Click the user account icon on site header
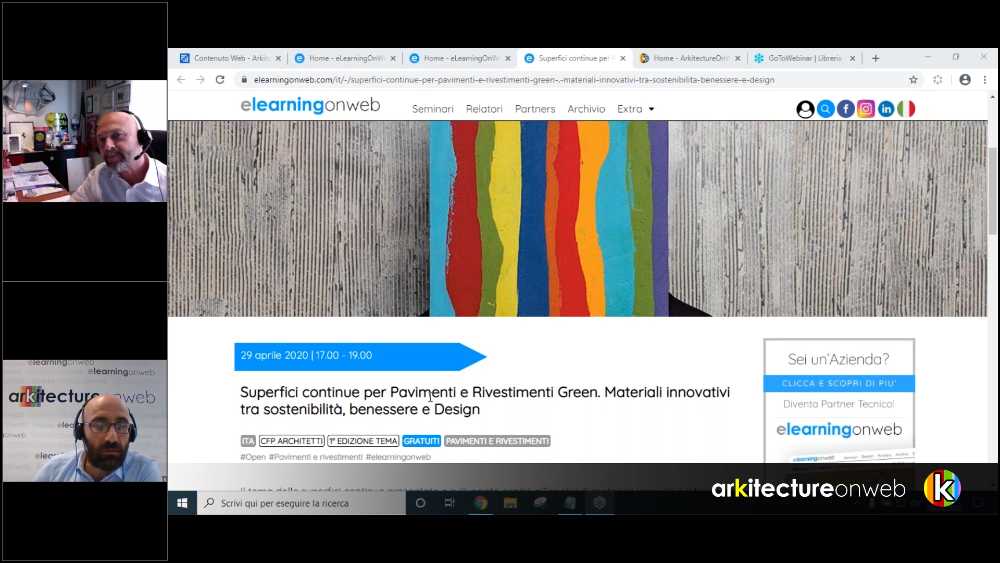This screenshot has width=1000, height=563. click(x=805, y=109)
